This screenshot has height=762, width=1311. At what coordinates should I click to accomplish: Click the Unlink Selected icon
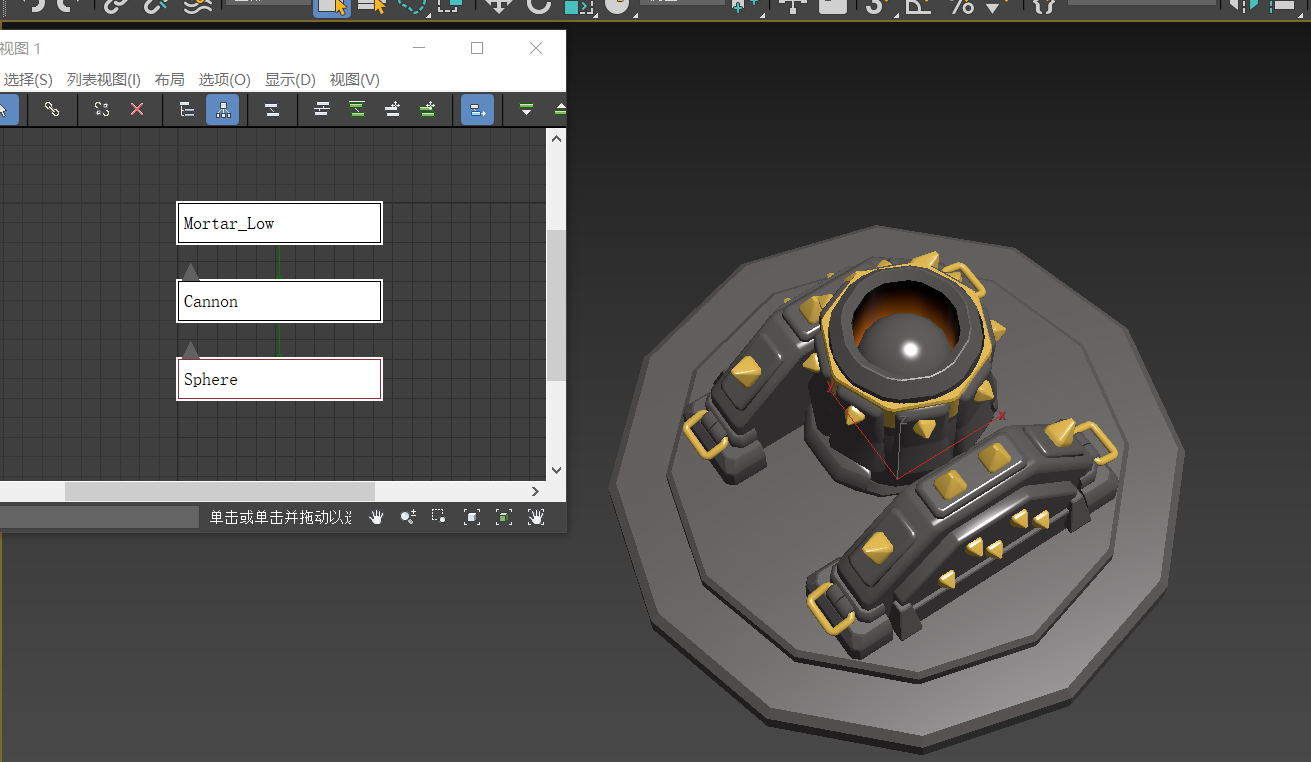pos(102,110)
